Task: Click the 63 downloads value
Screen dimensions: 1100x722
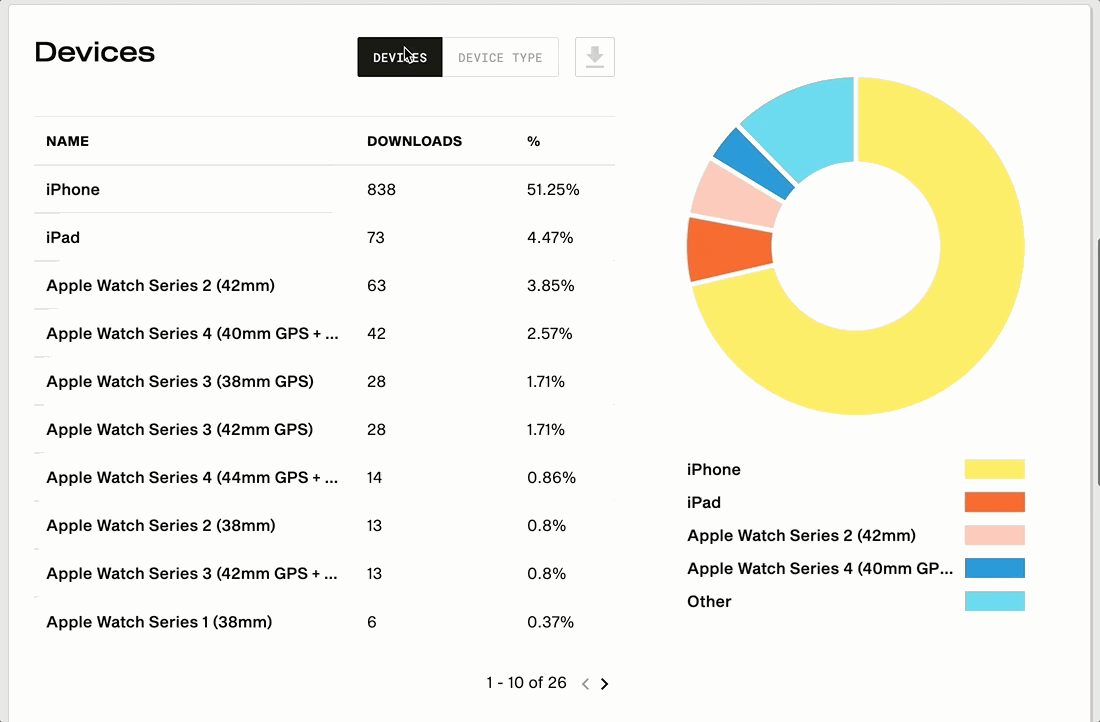Action: tap(377, 286)
